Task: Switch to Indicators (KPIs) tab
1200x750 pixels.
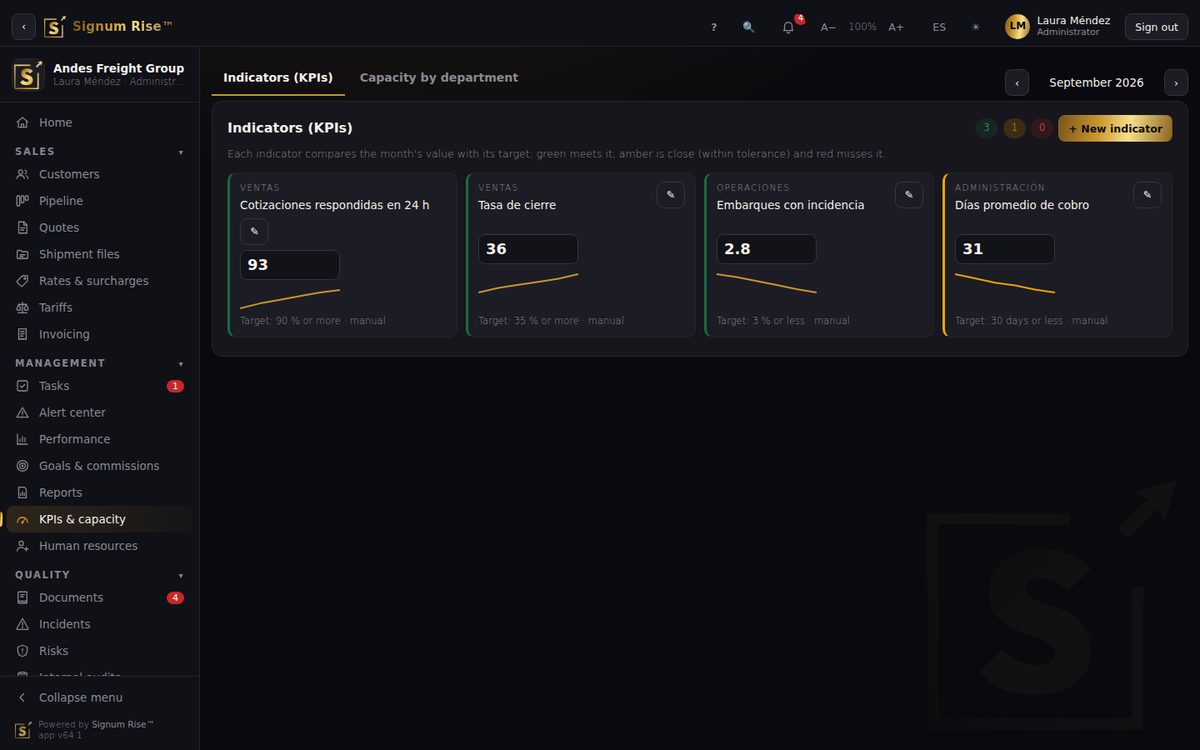Action: tap(278, 78)
